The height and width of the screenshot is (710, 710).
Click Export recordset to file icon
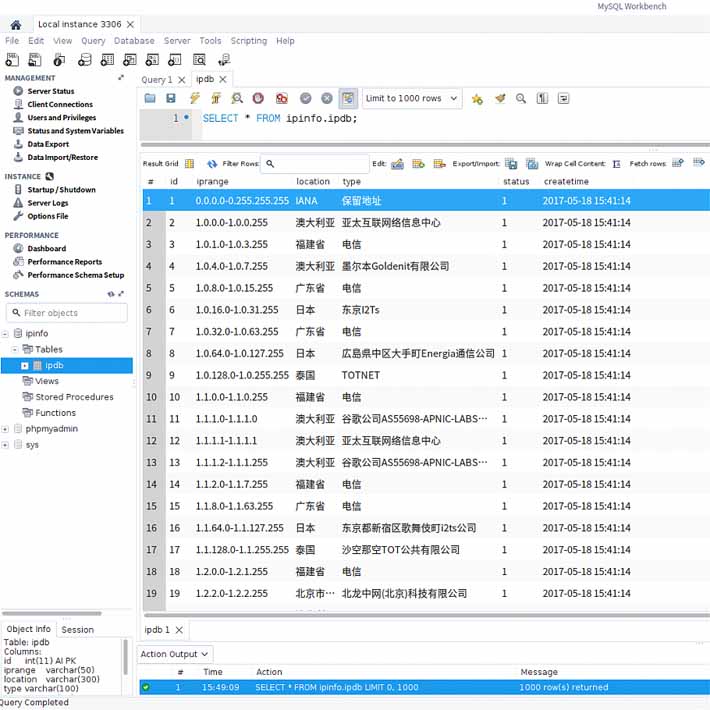[x=511, y=163]
